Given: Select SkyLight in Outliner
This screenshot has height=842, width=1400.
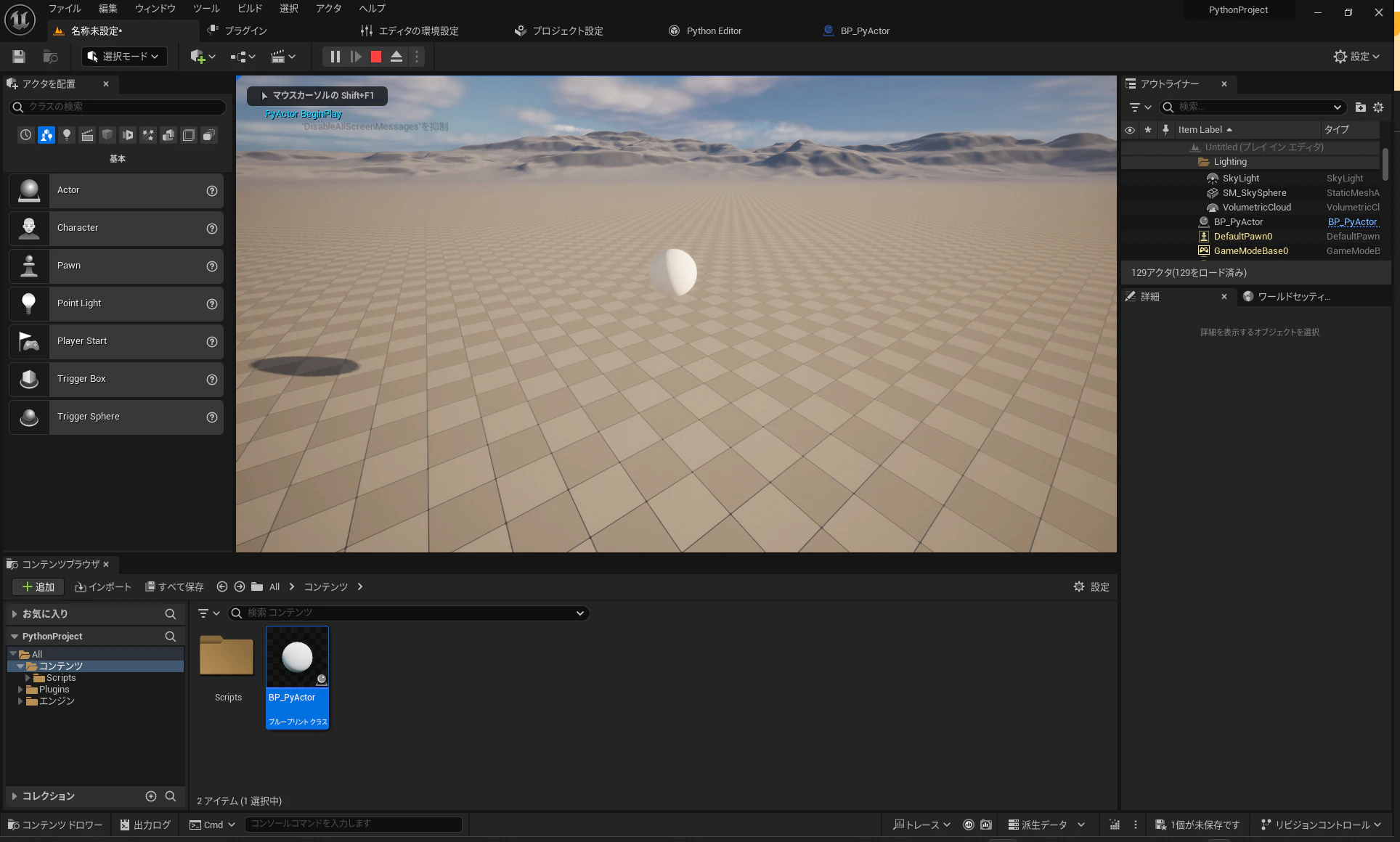Looking at the screenshot, I should [x=1241, y=179].
